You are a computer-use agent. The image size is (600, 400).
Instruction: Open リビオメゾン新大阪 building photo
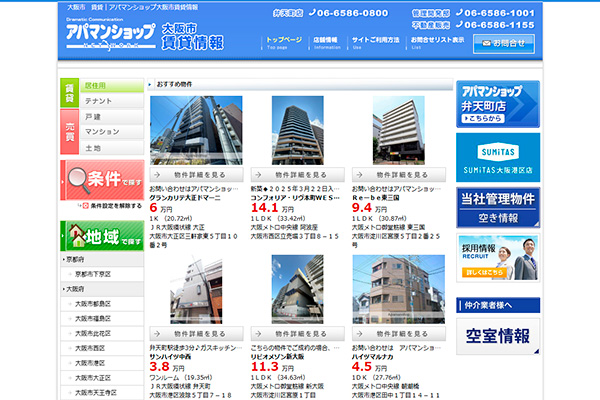pyautogui.click(x=297, y=289)
